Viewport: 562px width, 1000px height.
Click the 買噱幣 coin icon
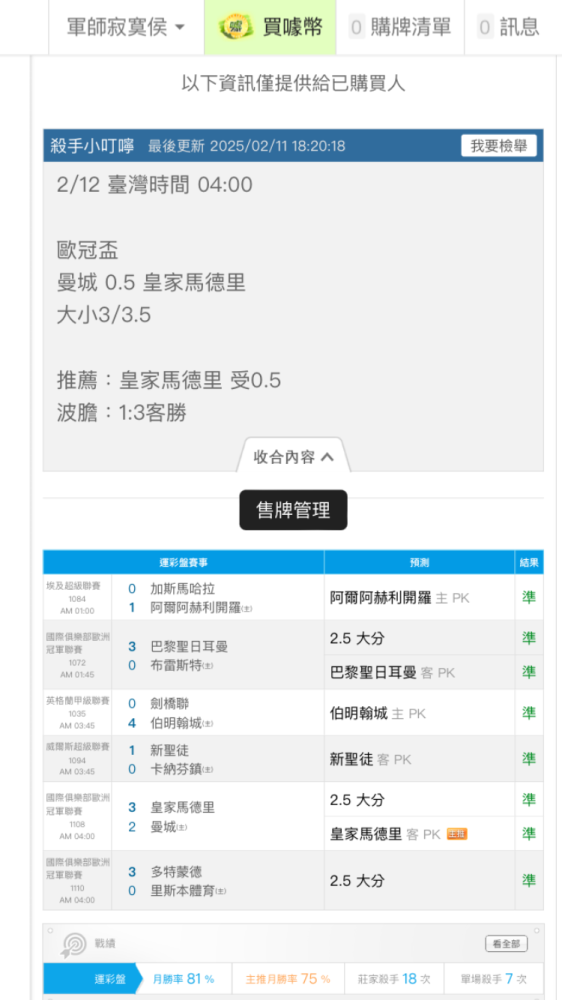[x=235, y=27]
